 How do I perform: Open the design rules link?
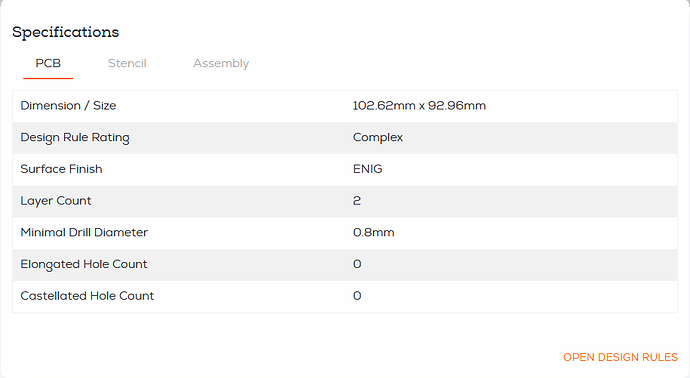[x=620, y=357]
